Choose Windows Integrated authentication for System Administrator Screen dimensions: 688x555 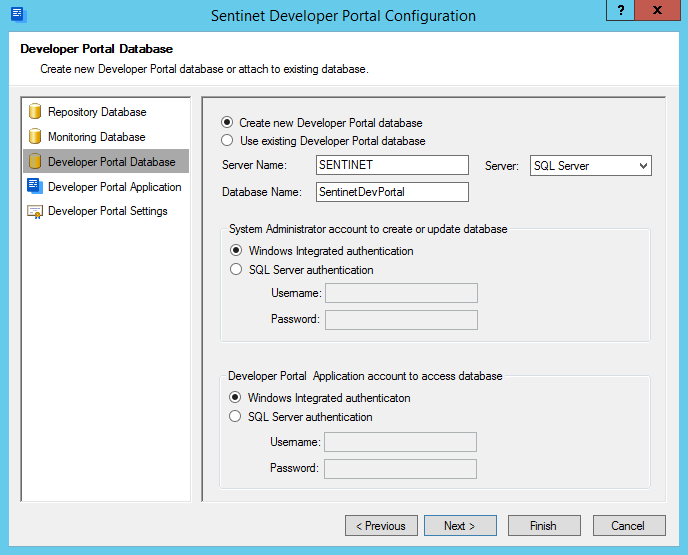[236, 251]
